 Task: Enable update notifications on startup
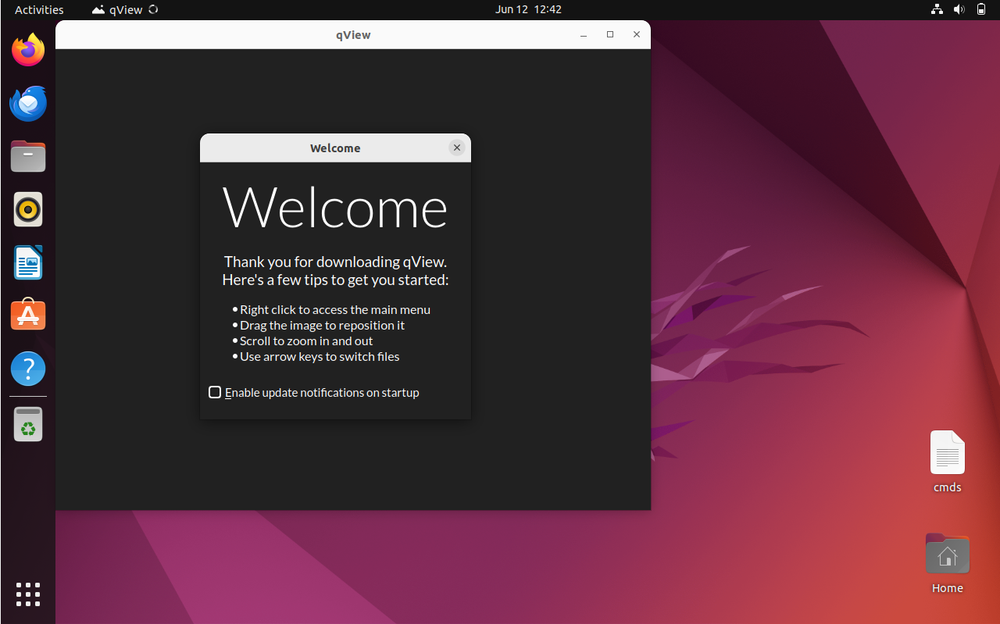pos(214,392)
